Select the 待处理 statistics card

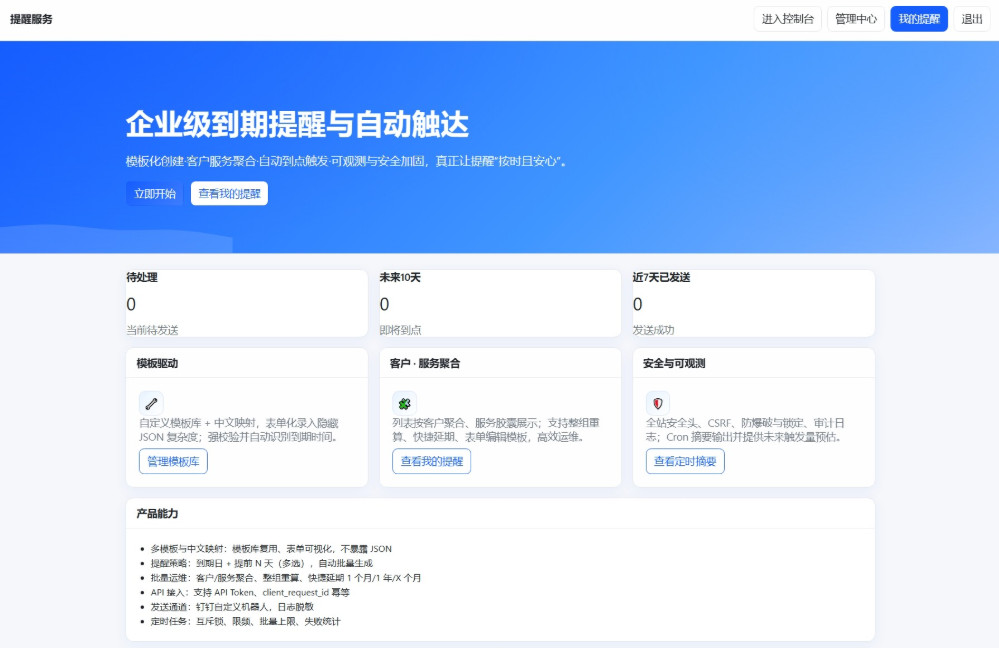[246, 303]
